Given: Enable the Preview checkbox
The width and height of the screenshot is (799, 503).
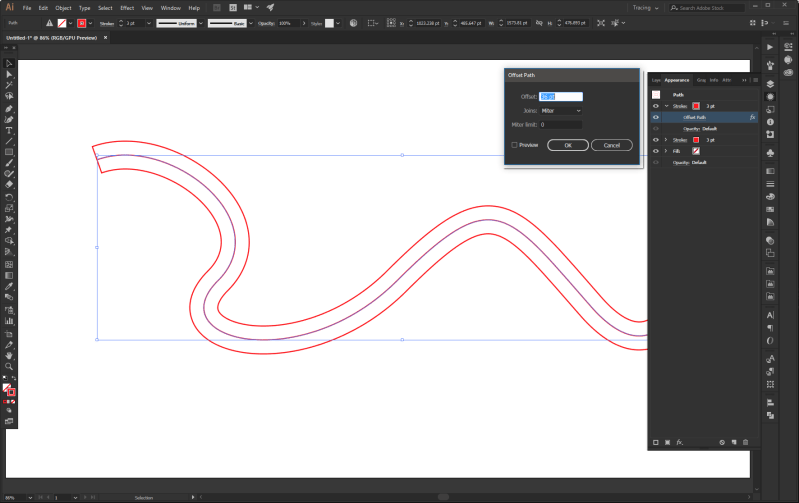Looking at the screenshot, I should click(514, 145).
